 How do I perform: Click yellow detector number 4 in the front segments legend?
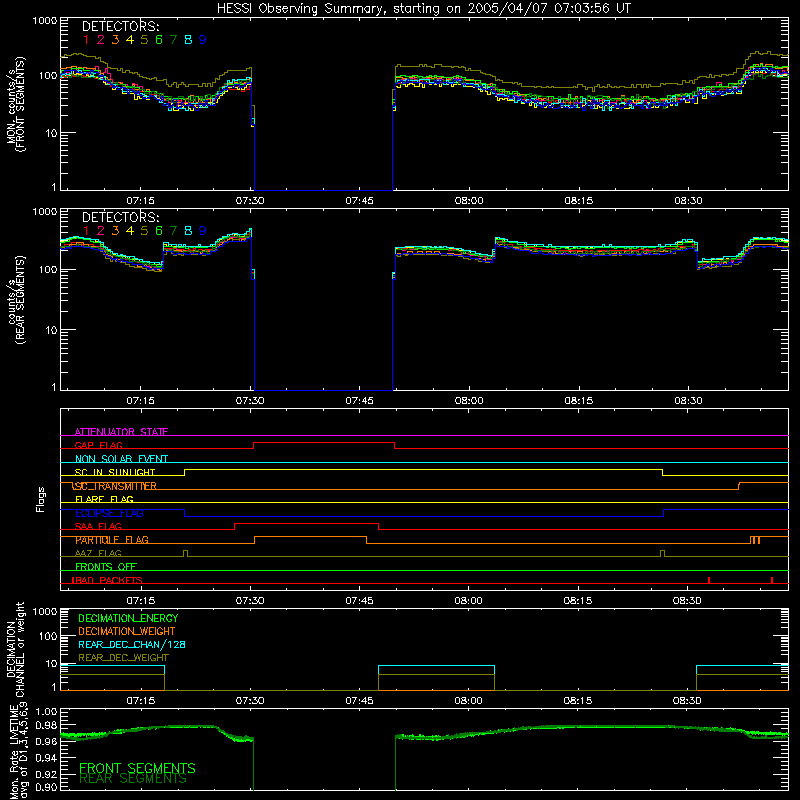point(130,40)
